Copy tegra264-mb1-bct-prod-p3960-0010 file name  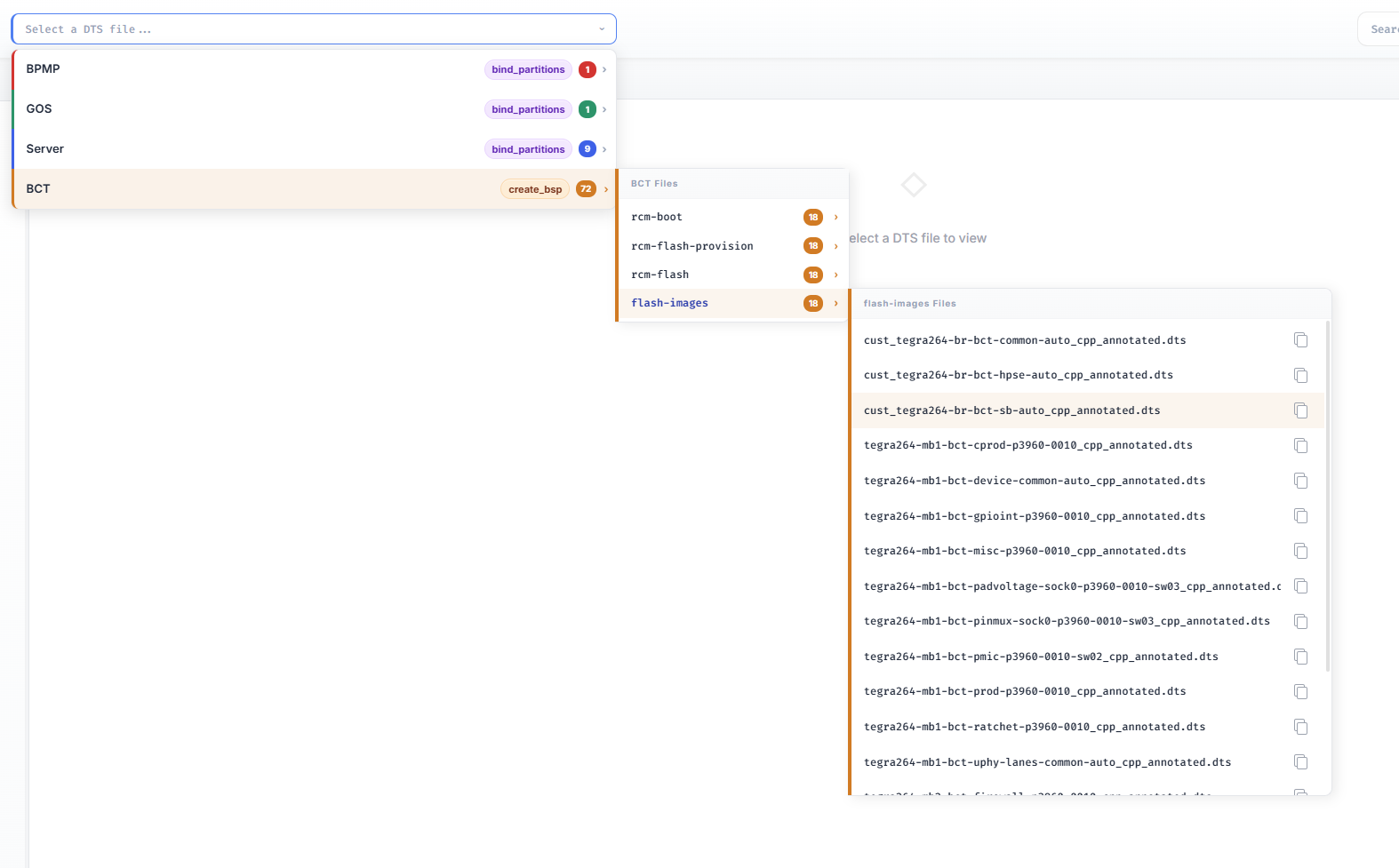pos(1300,691)
